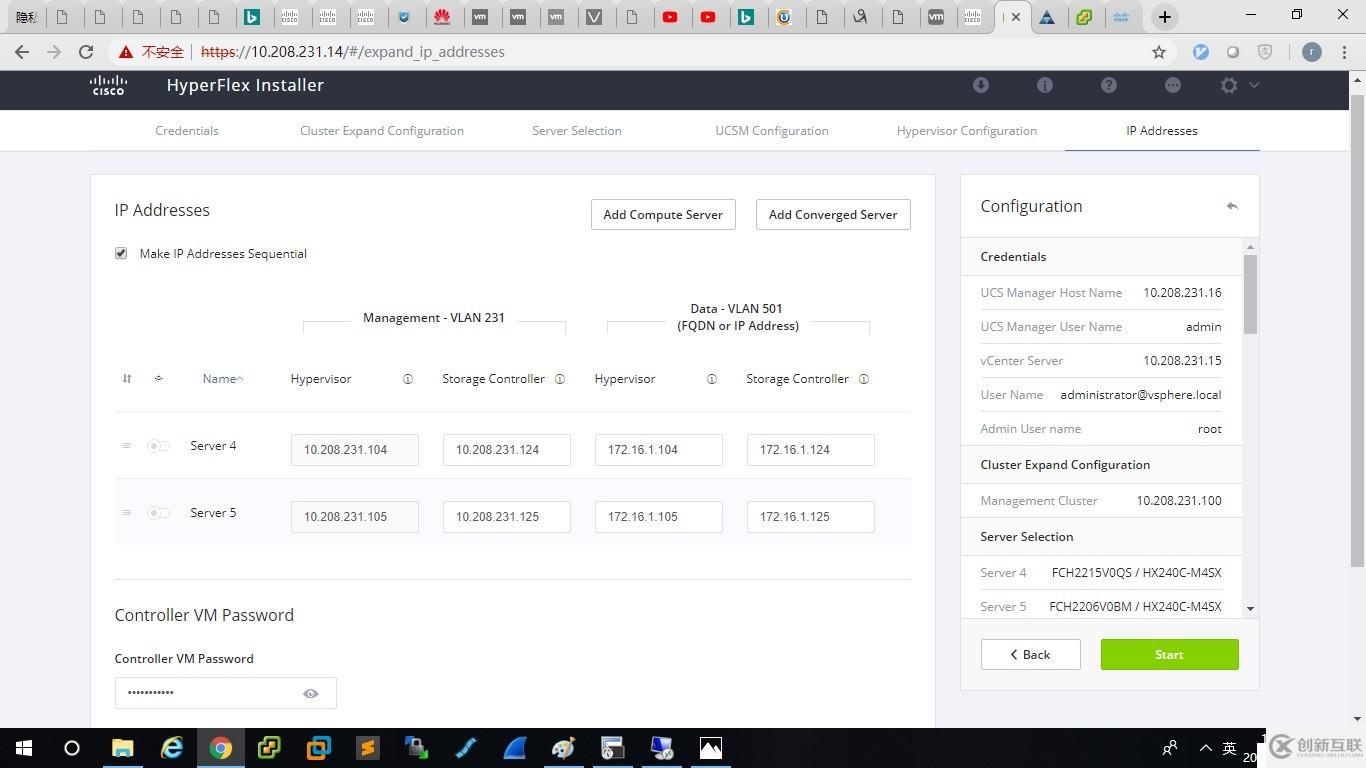Sort the server list by Name
The image size is (1366, 768).
click(223, 379)
